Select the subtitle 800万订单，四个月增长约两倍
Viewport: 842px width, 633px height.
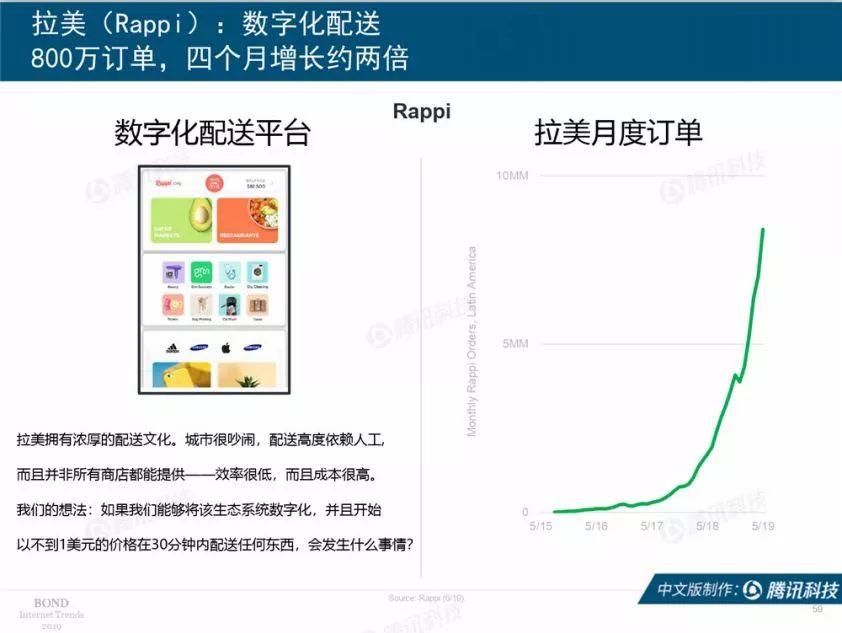(x=220, y=58)
